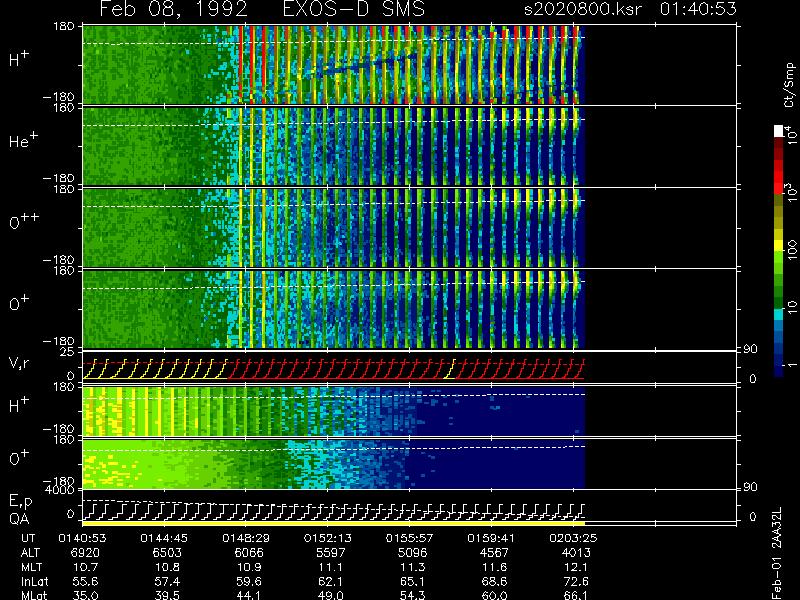
Task: Click the UT tick value '0159:41'
Action: 492,538
